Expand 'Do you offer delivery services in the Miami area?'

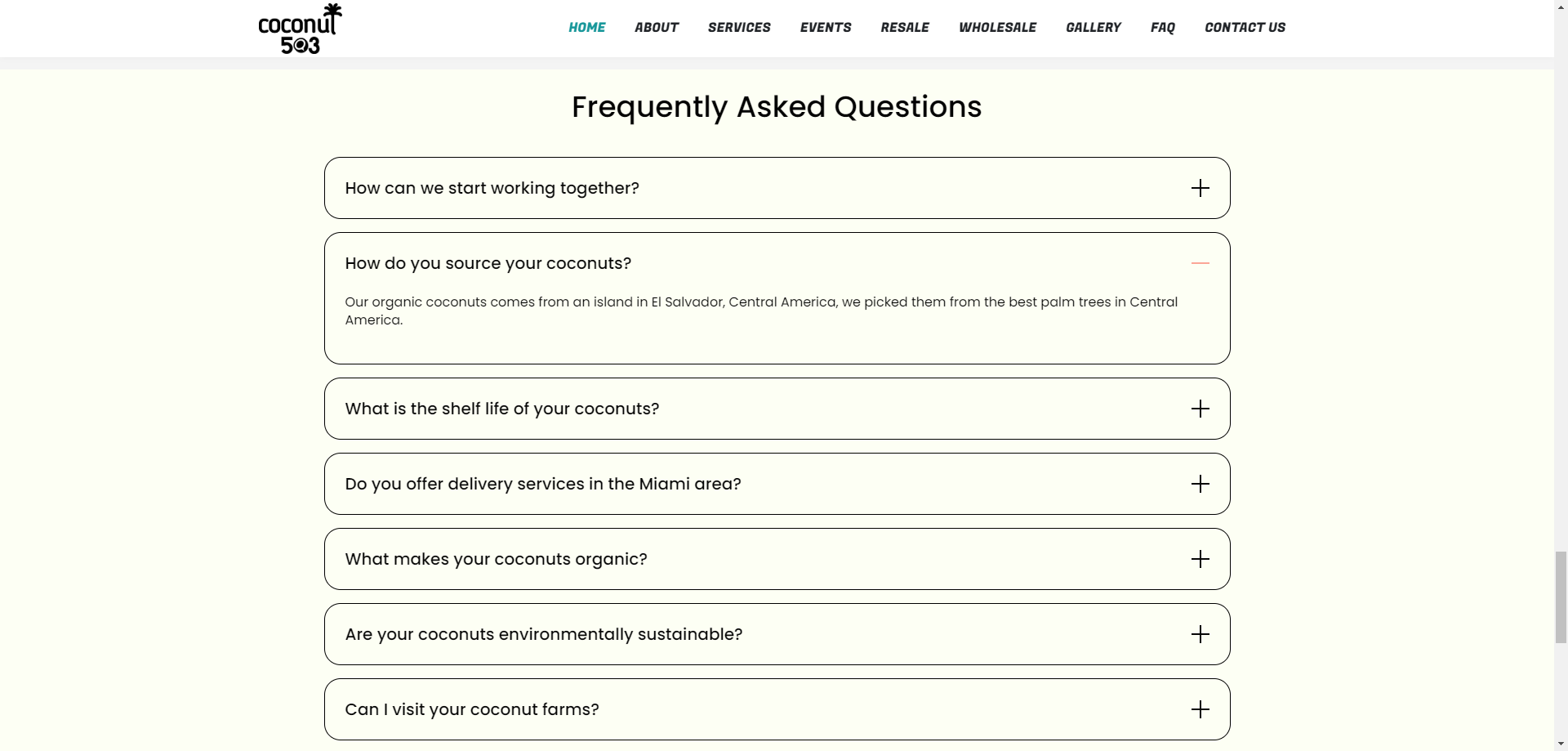777,484
